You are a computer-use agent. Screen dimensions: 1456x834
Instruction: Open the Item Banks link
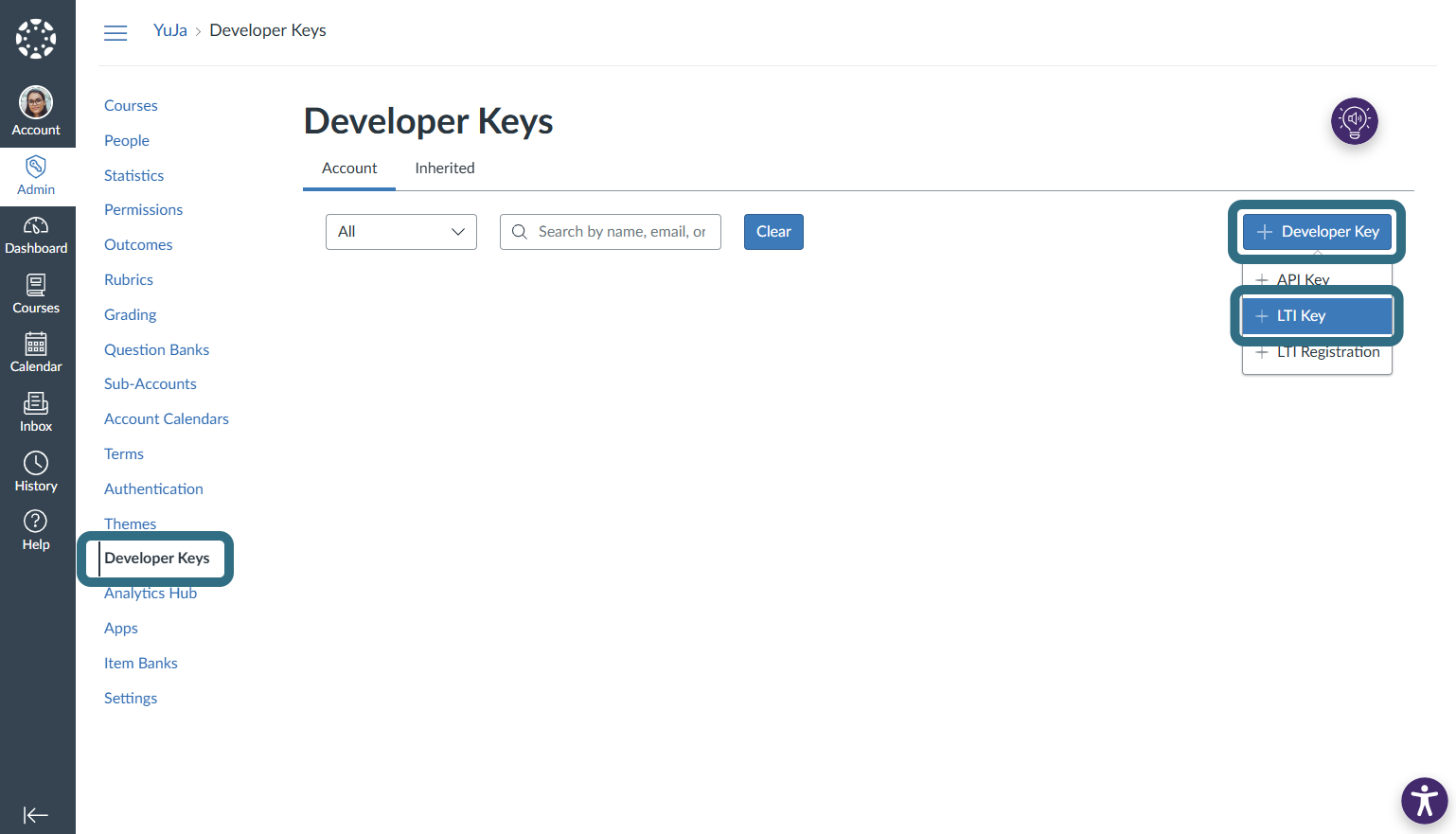(x=141, y=664)
